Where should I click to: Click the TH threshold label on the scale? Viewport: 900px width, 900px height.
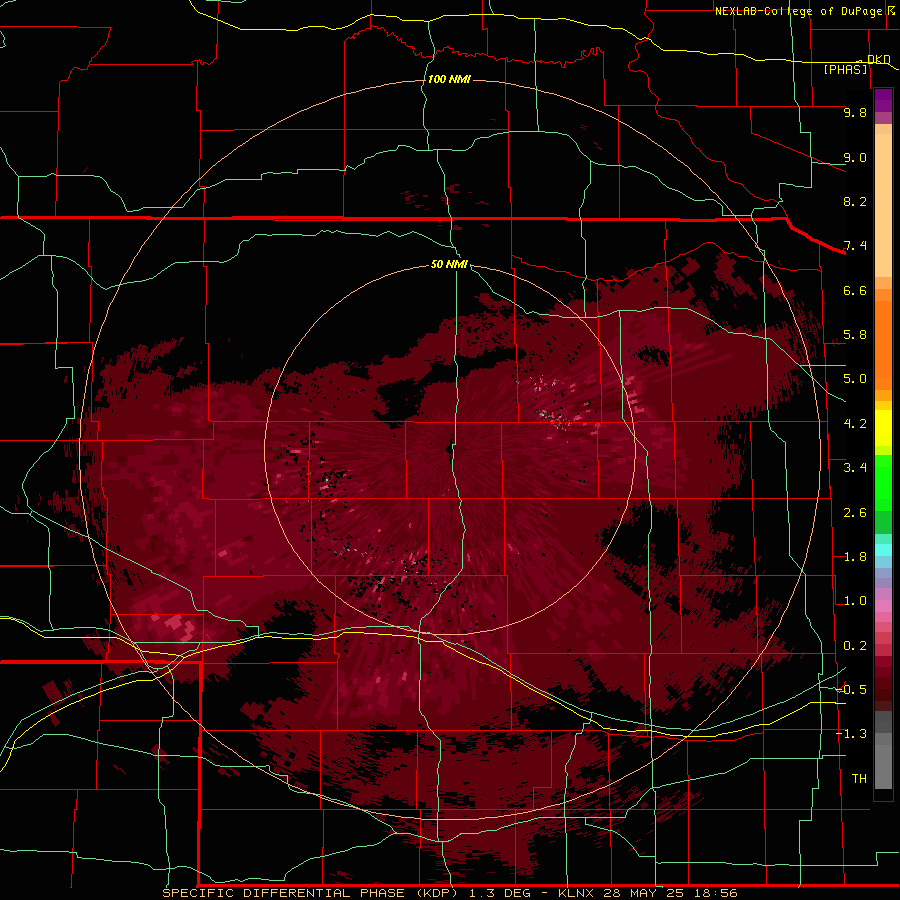click(x=859, y=779)
